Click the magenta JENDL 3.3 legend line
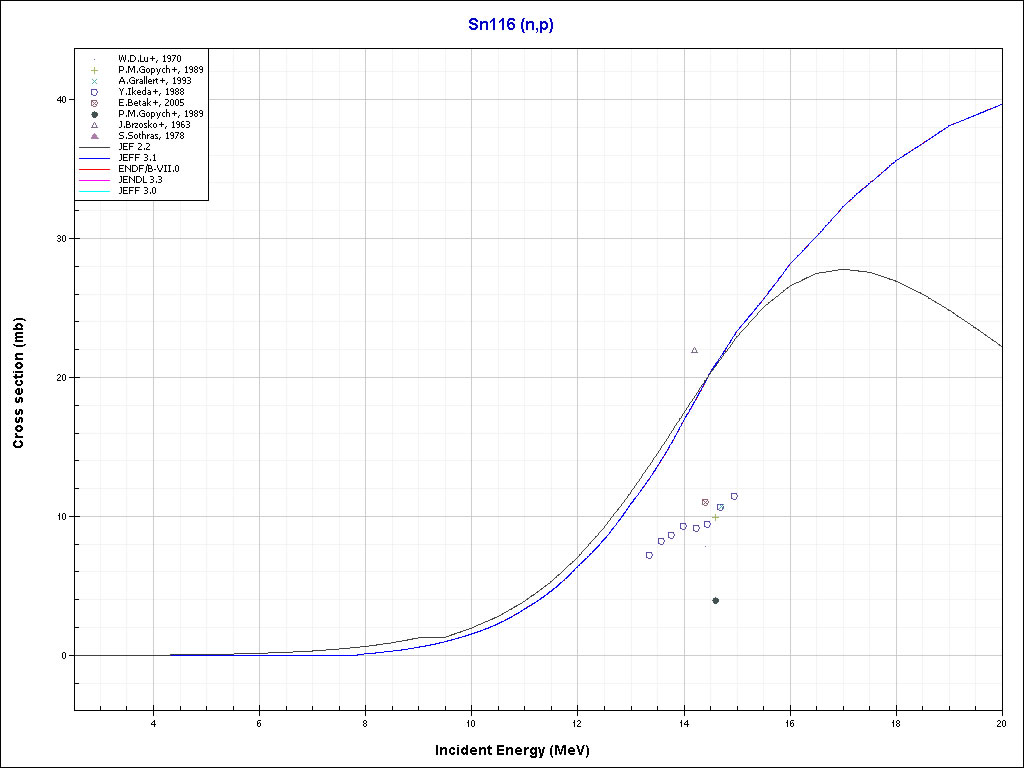Image resolution: width=1024 pixels, height=768 pixels. [94, 180]
